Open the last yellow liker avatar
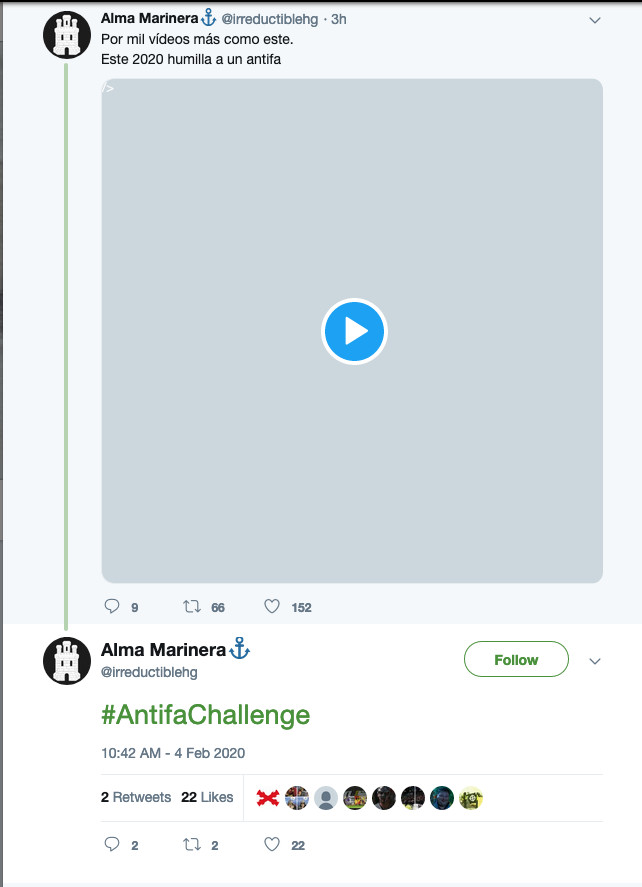This screenshot has height=887, width=642. pyautogui.click(x=471, y=798)
